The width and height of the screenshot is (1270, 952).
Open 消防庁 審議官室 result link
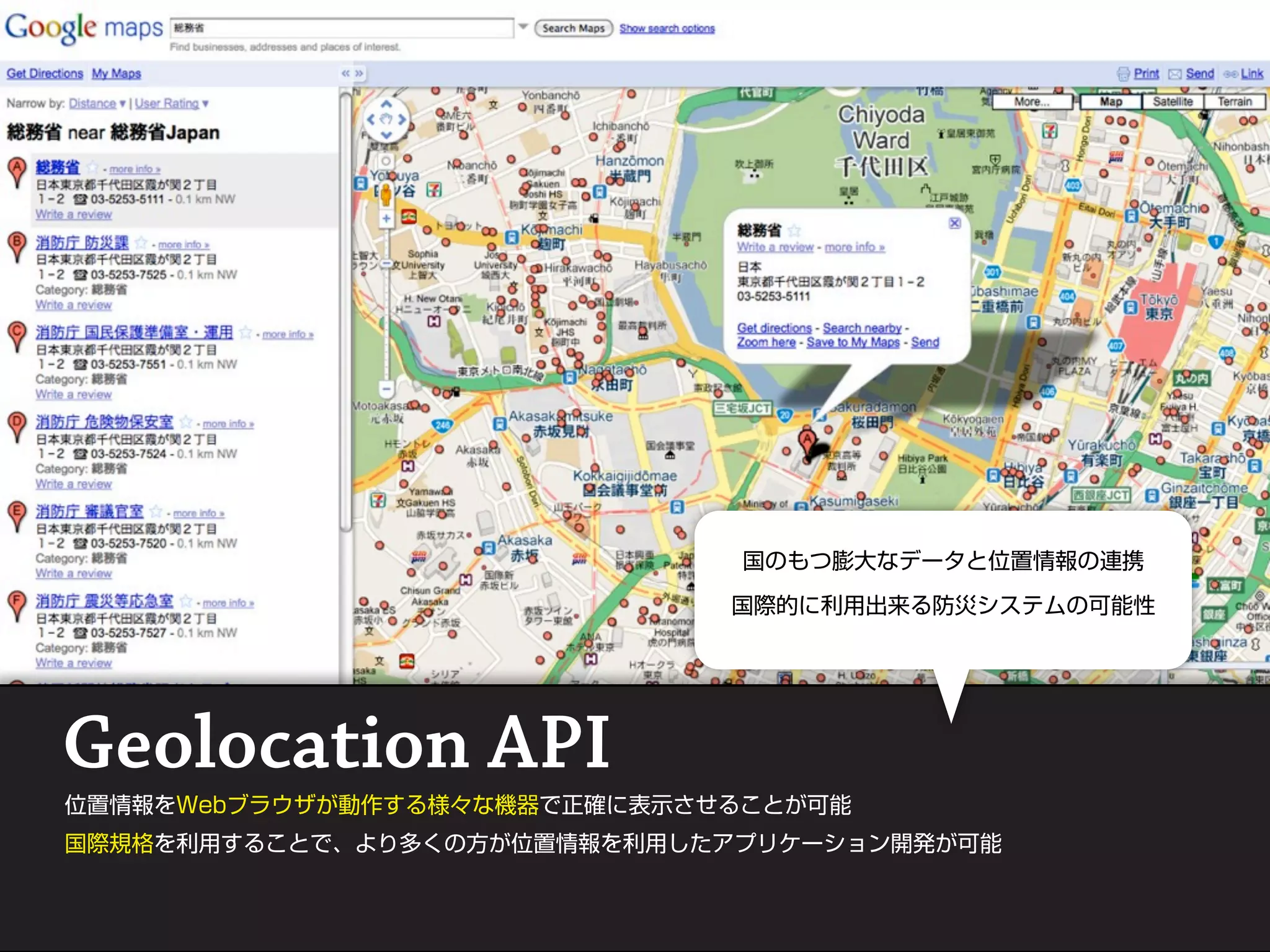tap(89, 511)
